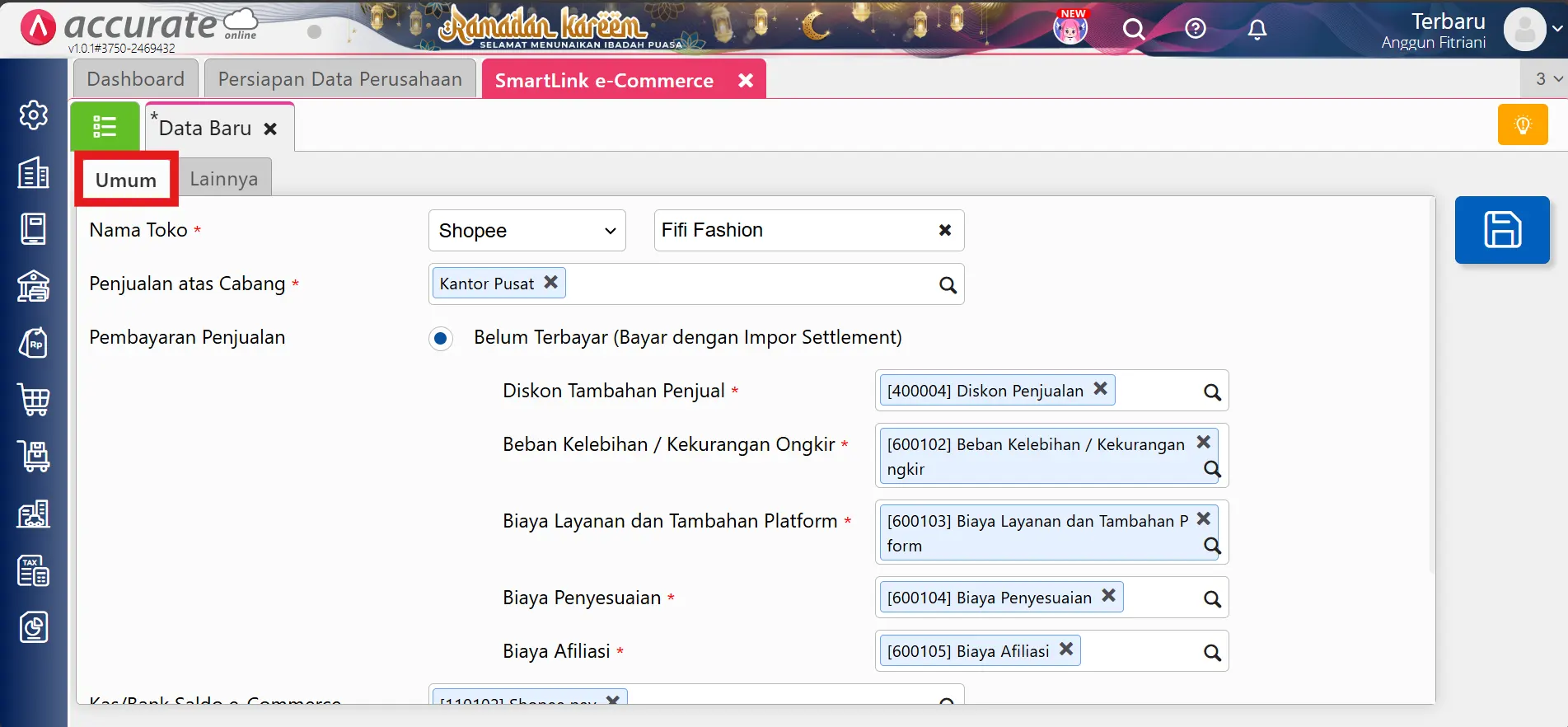Switch to the Lainnya tab
This screenshot has width=1568, height=727.
[224, 179]
